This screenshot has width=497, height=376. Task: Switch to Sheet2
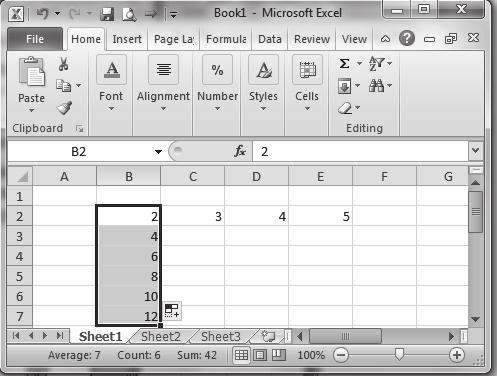point(161,336)
